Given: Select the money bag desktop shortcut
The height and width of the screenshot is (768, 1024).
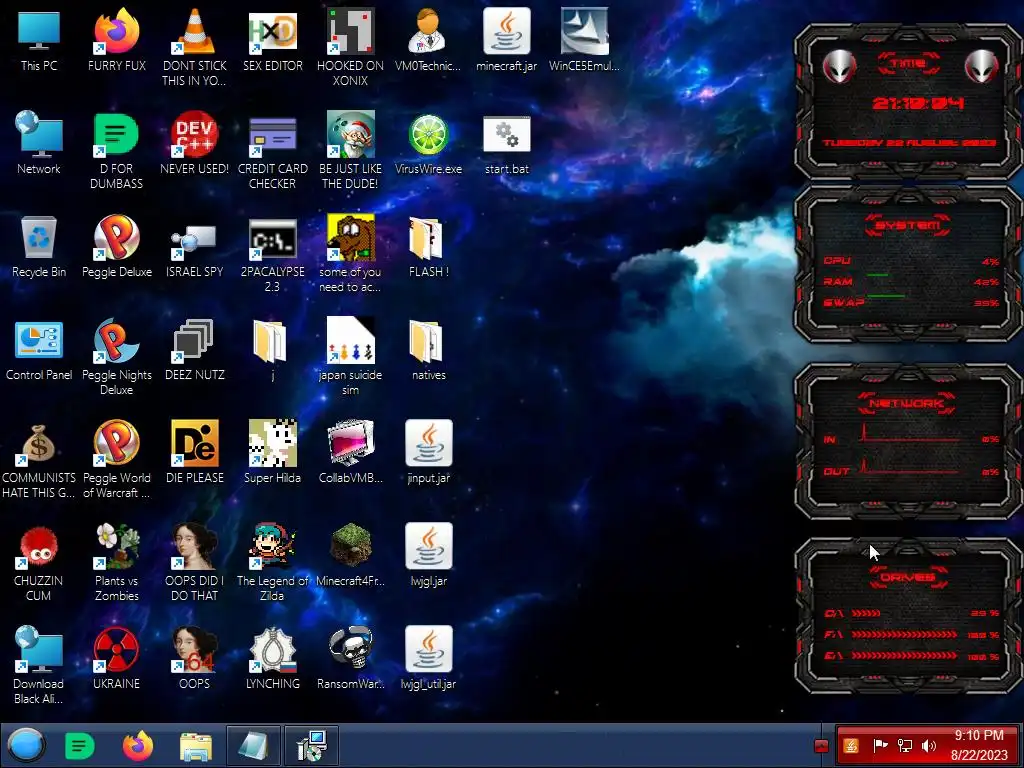Looking at the screenshot, I should [x=39, y=458].
